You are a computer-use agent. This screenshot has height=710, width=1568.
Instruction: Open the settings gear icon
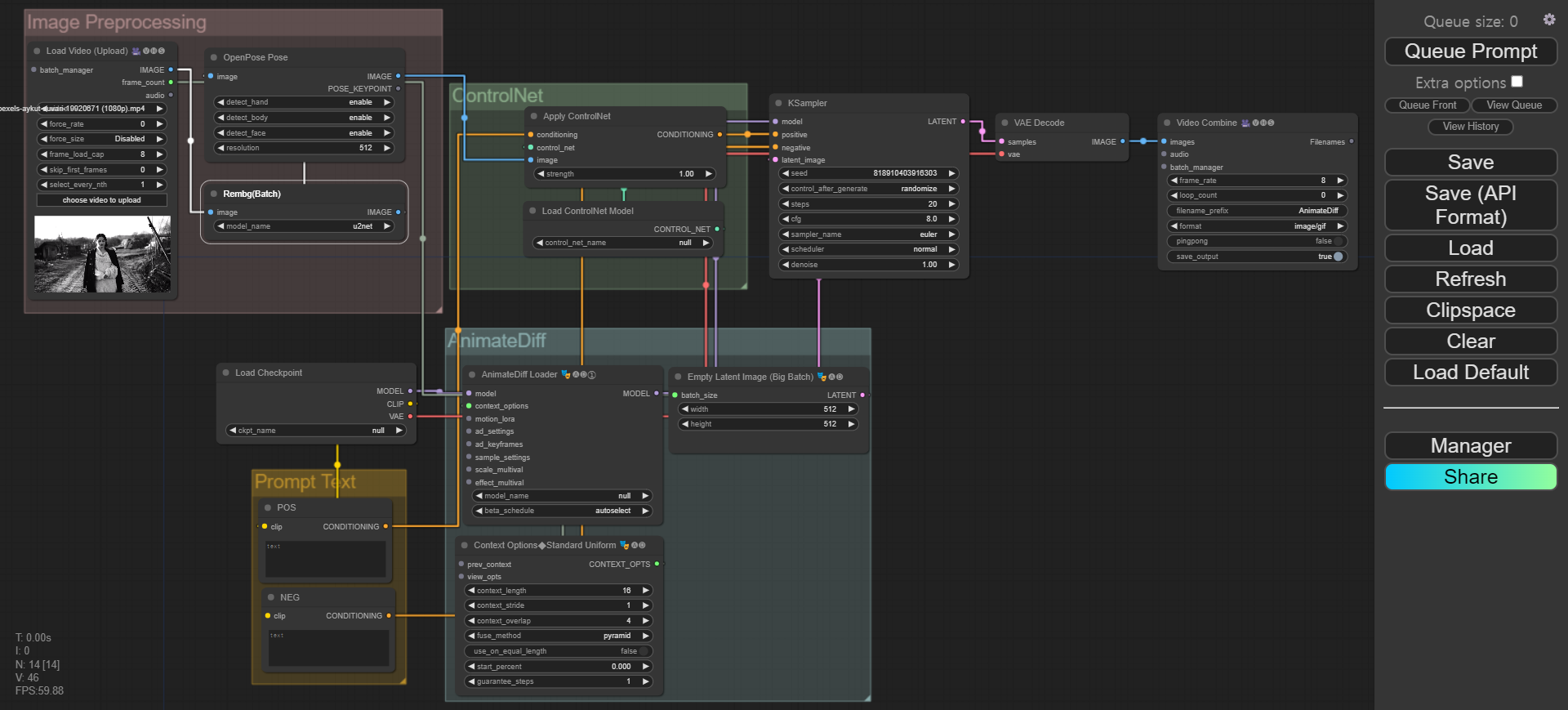(x=1548, y=20)
